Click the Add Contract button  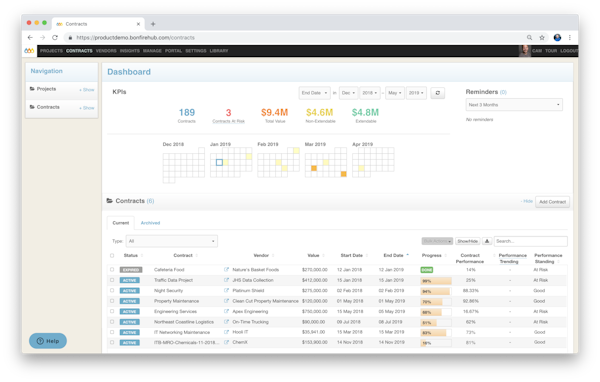552,202
